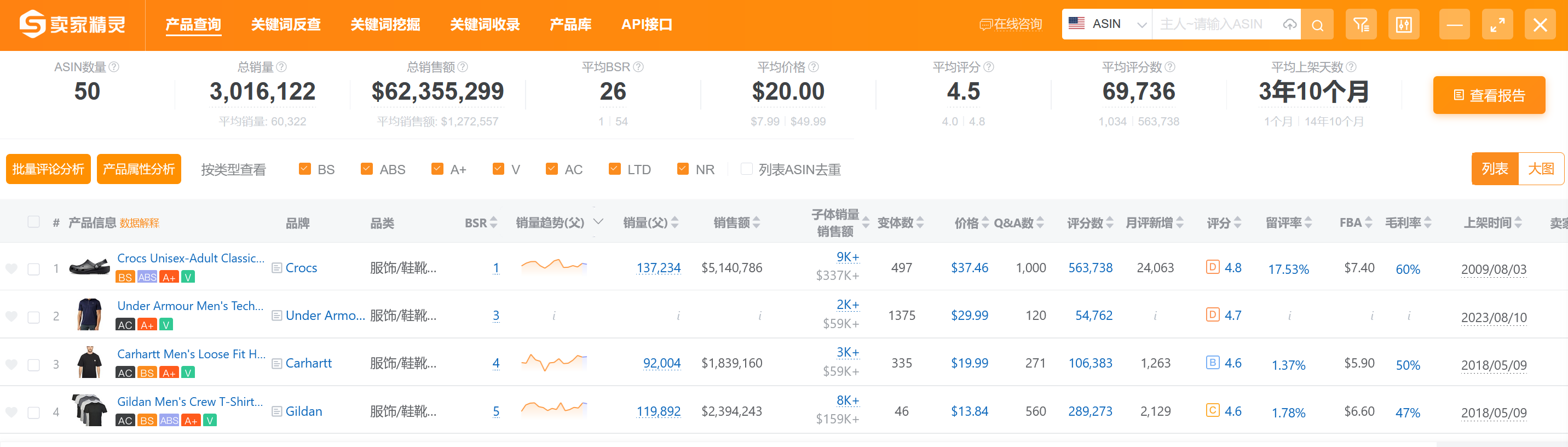Open the 产品库 menu item
The image size is (1568, 447).
[x=570, y=25]
